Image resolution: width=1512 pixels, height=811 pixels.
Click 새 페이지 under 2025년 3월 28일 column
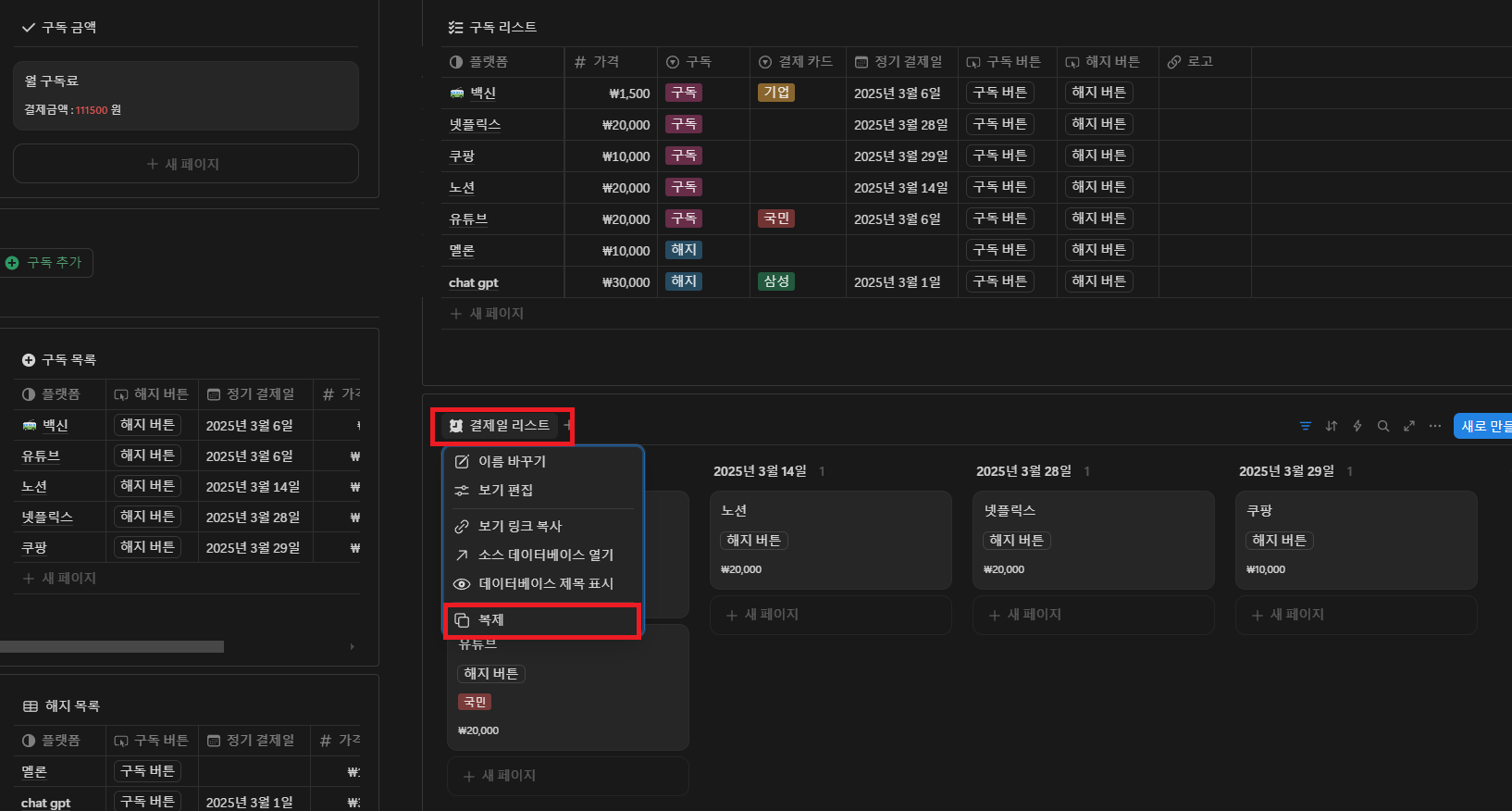pyautogui.click(x=1094, y=615)
